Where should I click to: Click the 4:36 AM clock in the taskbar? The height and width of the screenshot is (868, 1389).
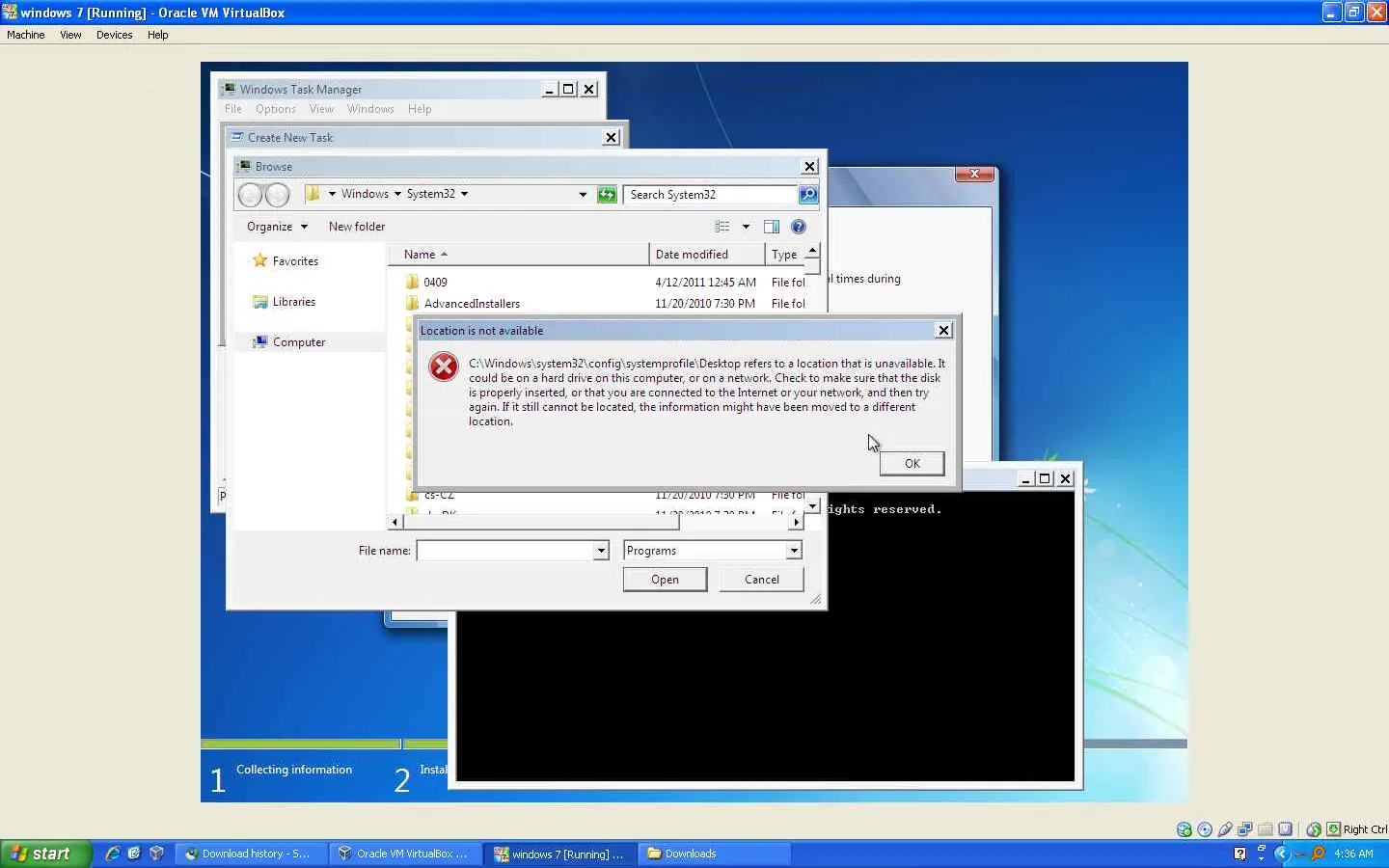point(1353,854)
